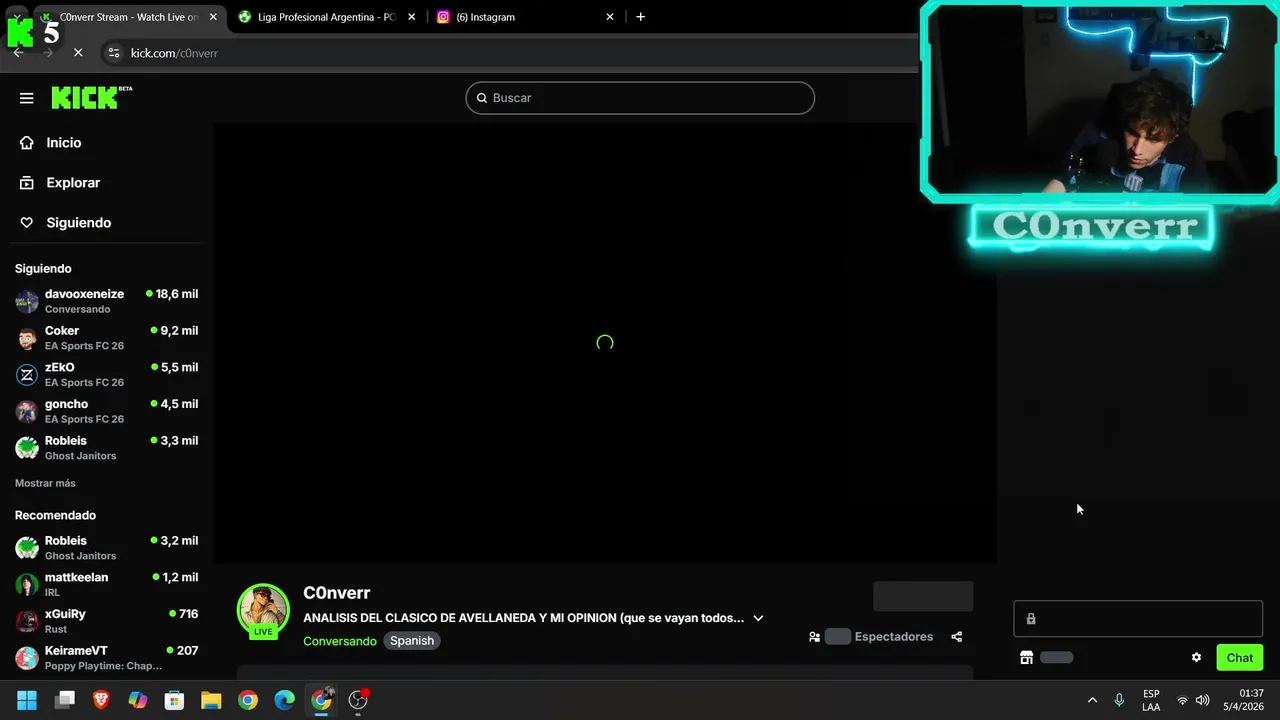Switch to Liga Profesional Argentina tab
The height and width of the screenshot is (720, 1280).
pyautogui.click(x=326, y=17)
